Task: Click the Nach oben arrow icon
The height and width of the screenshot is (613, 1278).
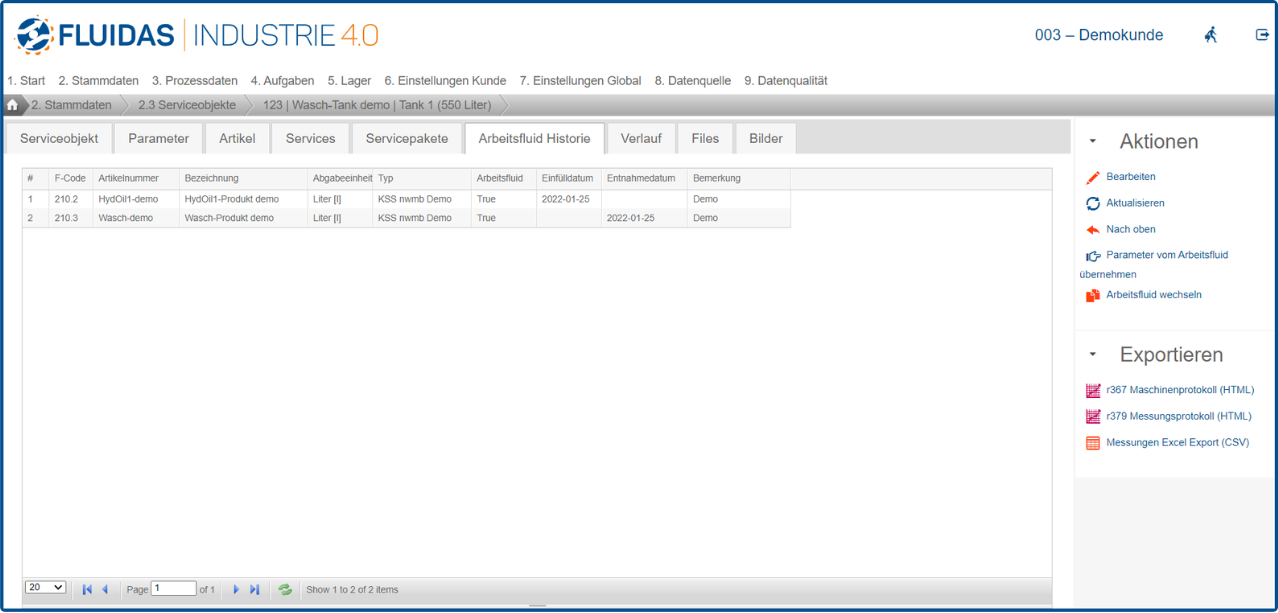Action: coord(1093,230)
